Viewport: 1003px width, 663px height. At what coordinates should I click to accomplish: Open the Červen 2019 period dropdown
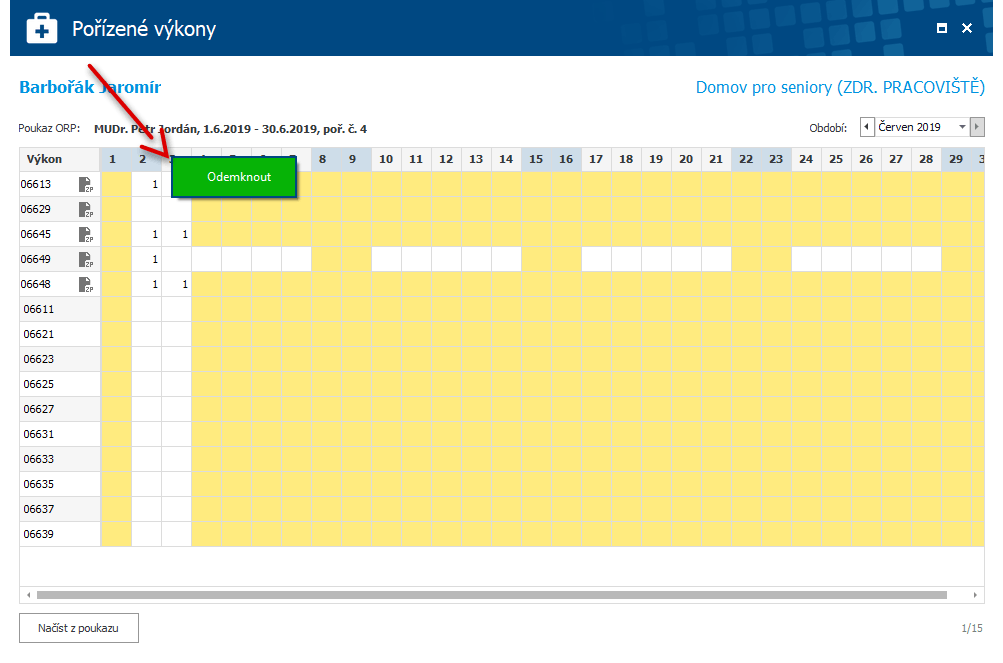(962, 127)
